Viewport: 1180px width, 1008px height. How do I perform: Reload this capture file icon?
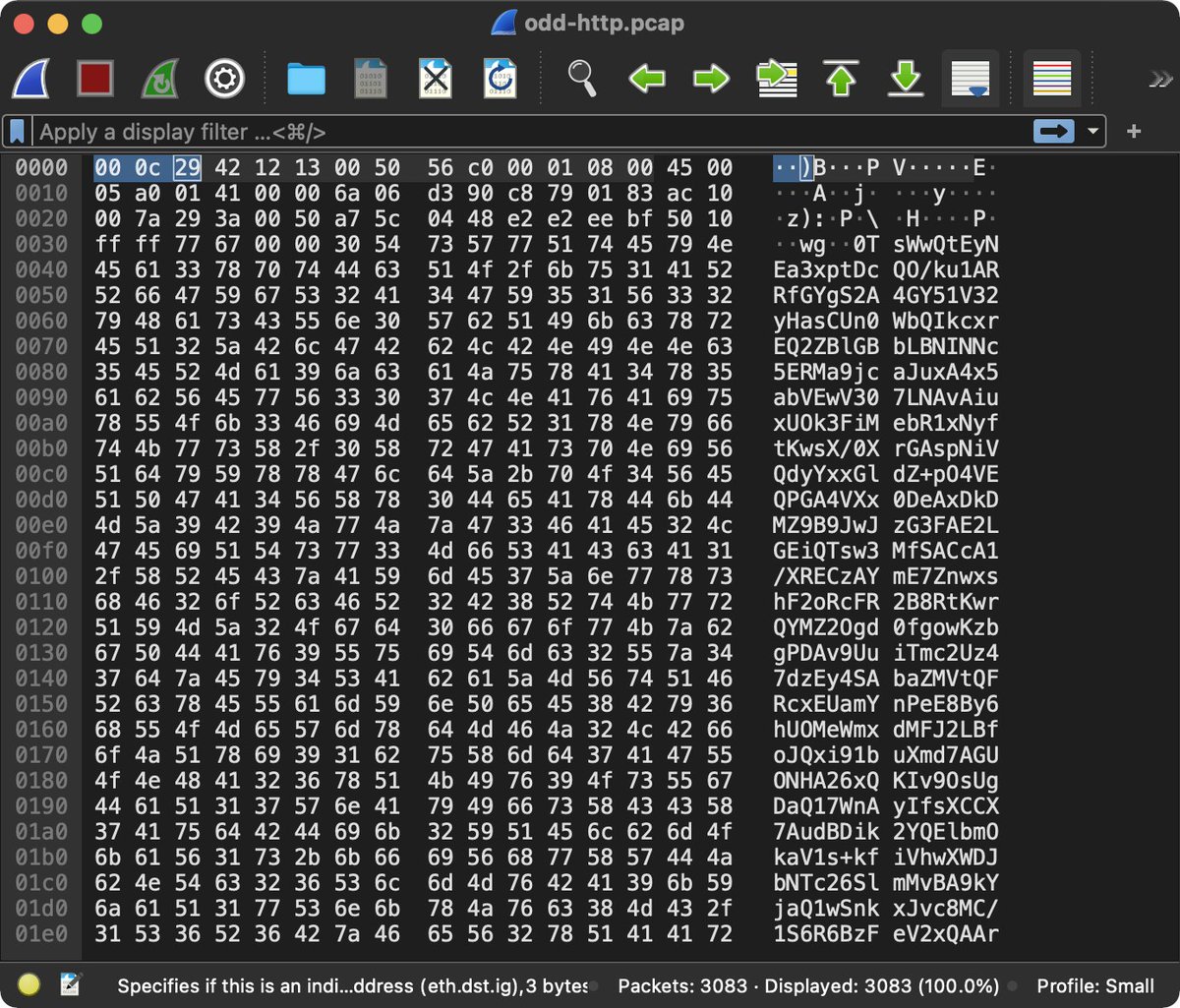(x=500, y=78)
